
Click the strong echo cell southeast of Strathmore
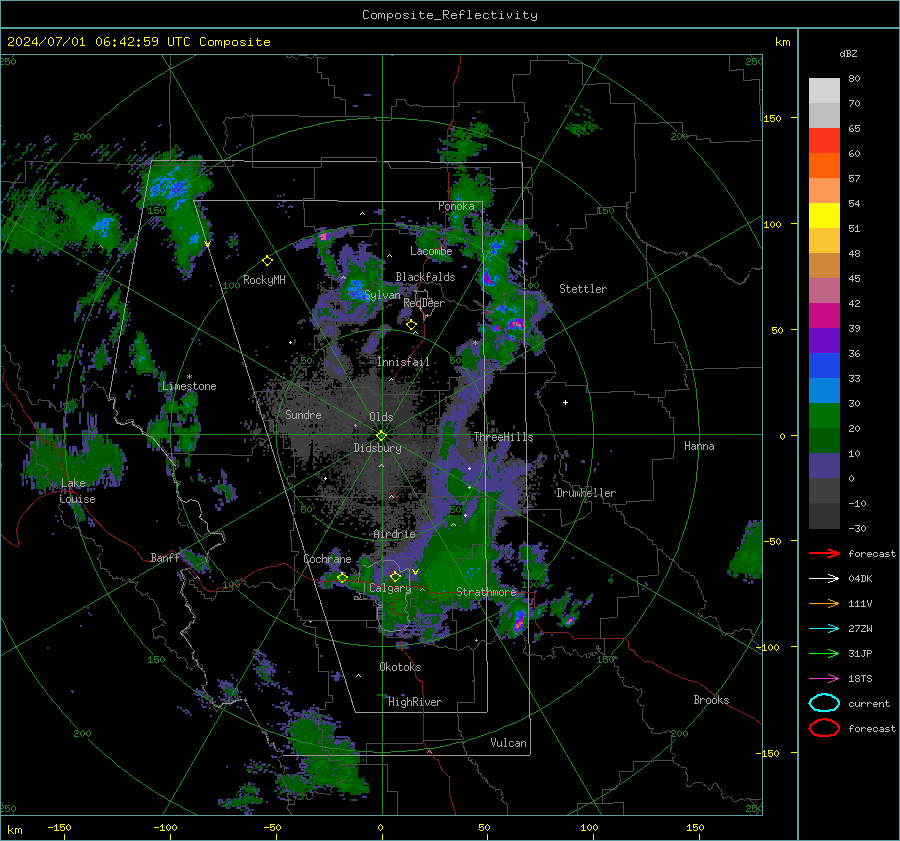click(x=519, y=621)
